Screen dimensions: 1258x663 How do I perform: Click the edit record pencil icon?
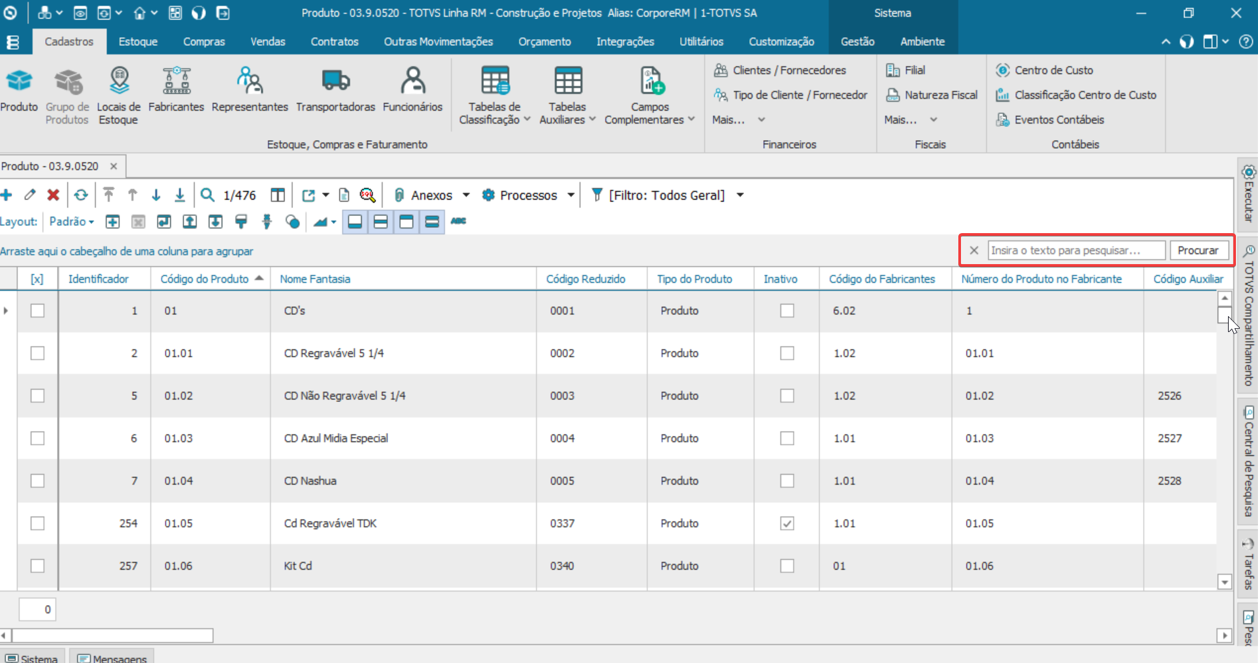(30, 195)
